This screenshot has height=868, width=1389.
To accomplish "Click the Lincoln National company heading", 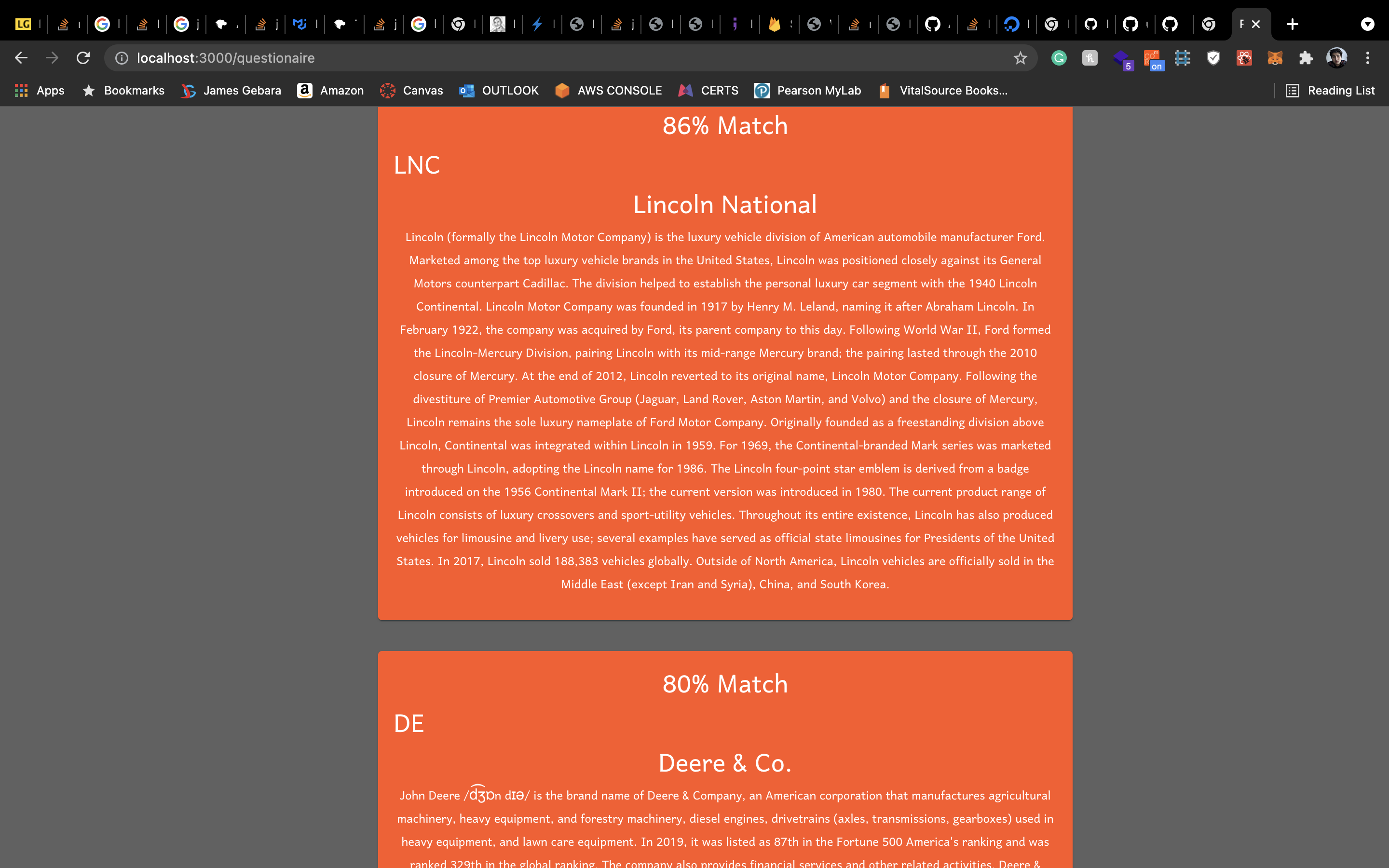I will tap(725, 205).
